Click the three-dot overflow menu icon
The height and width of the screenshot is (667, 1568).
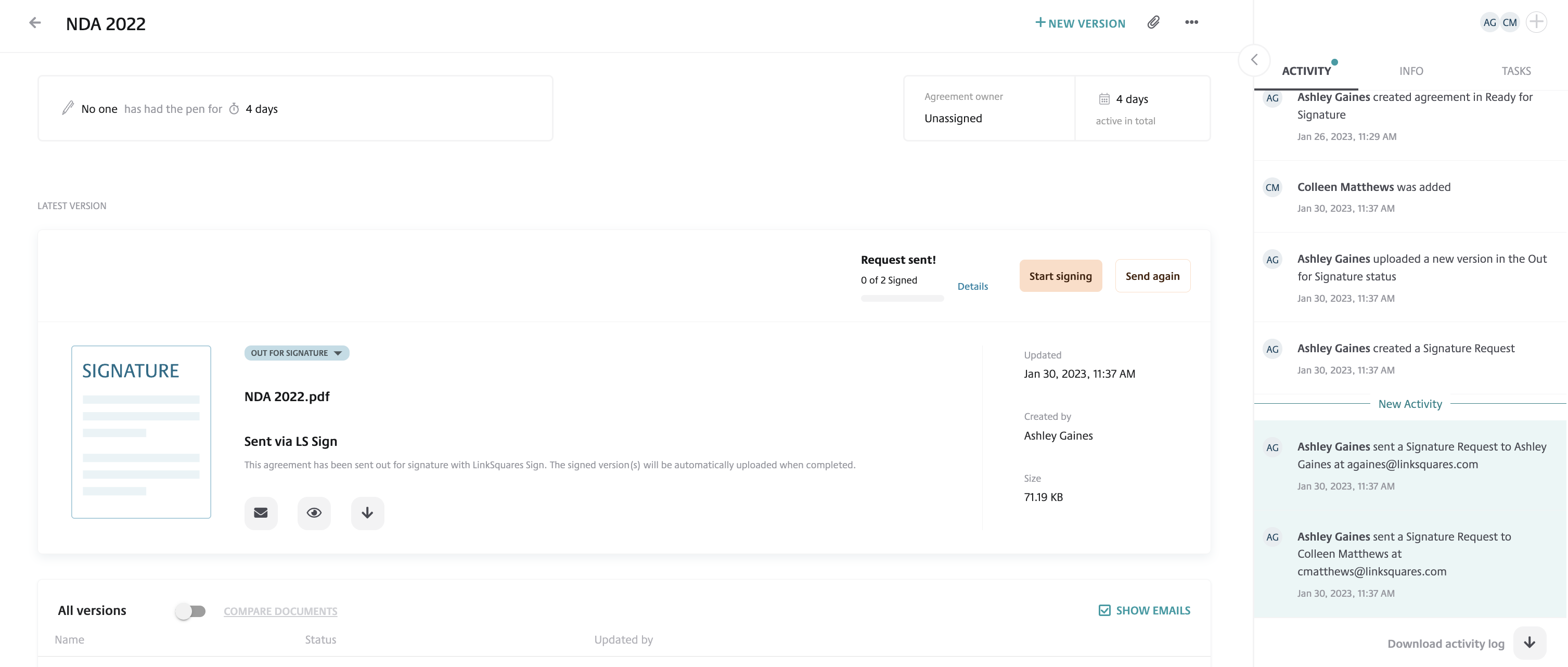[x=1190, y=22]
